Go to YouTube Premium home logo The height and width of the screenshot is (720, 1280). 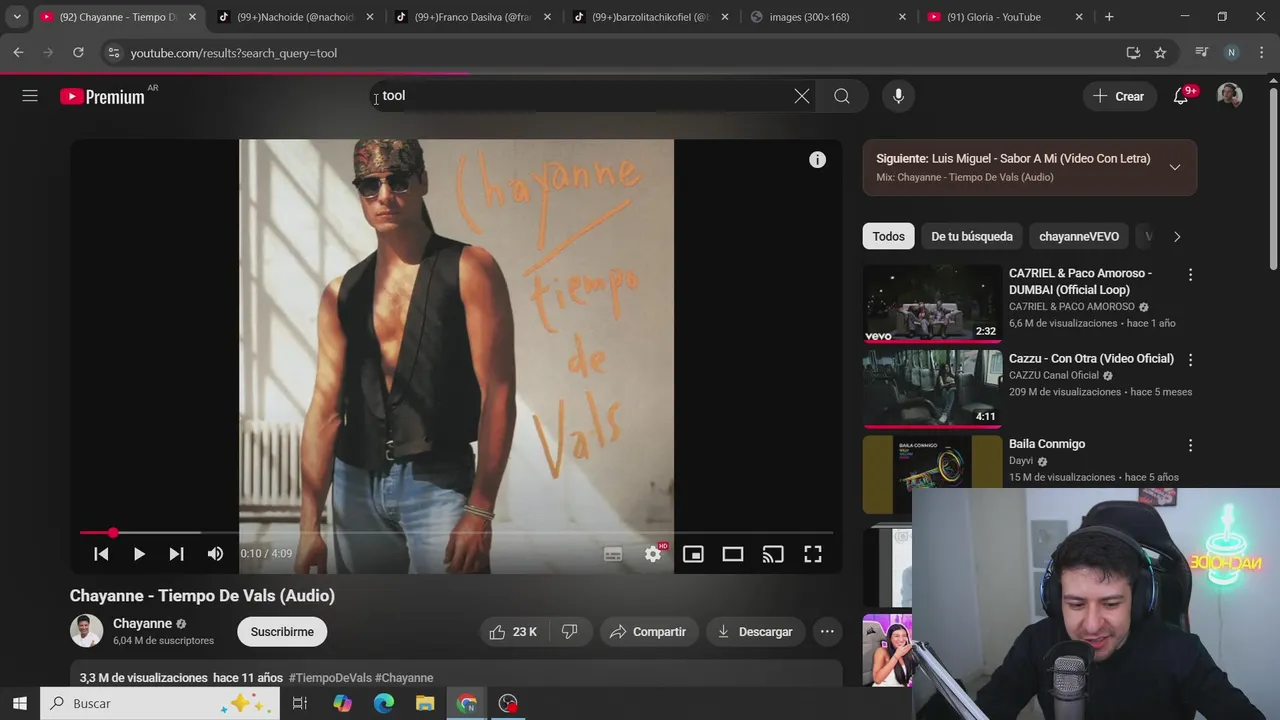(103, 96)
